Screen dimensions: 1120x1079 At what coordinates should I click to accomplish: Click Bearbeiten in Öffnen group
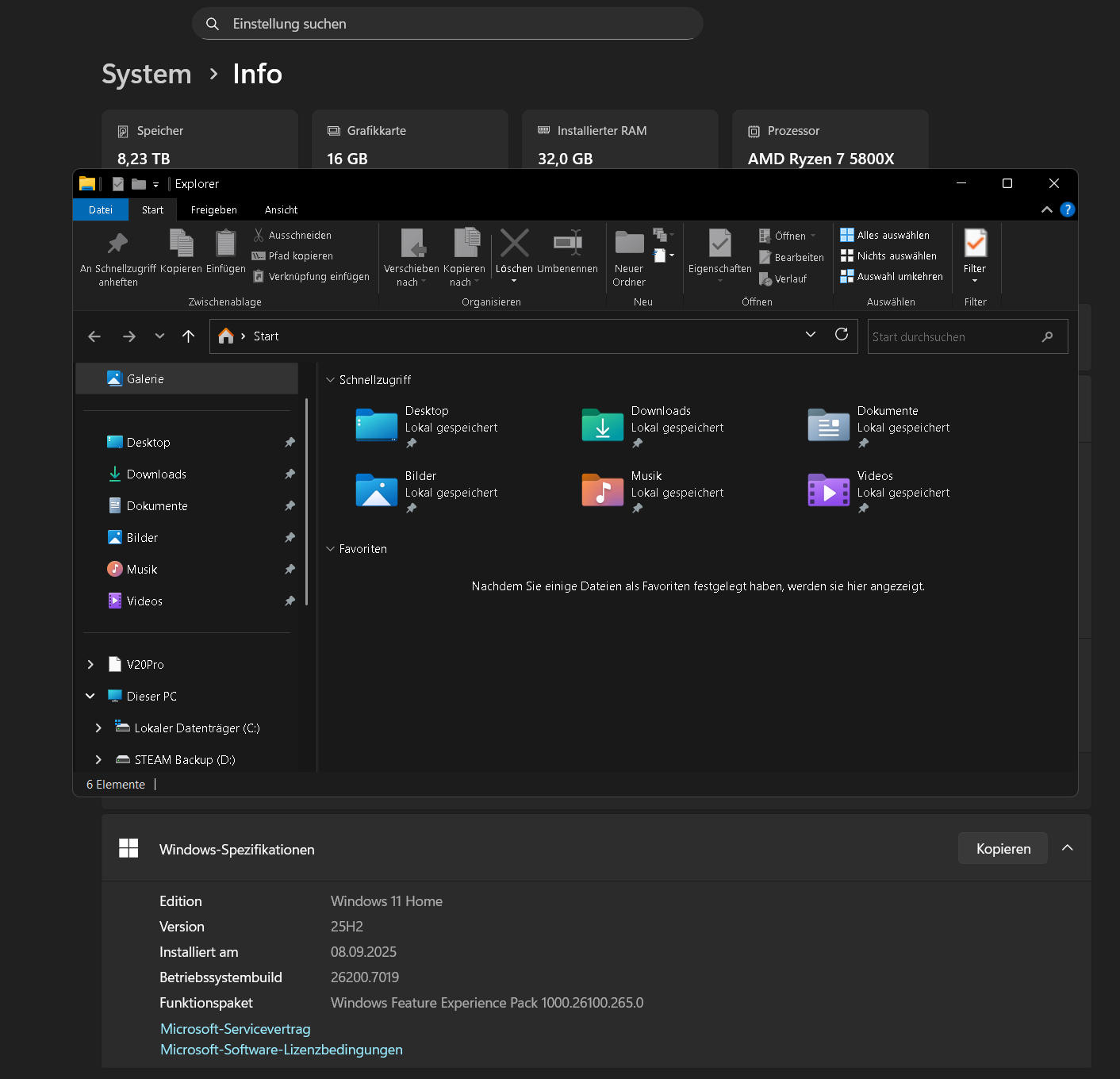click(792, 257)
